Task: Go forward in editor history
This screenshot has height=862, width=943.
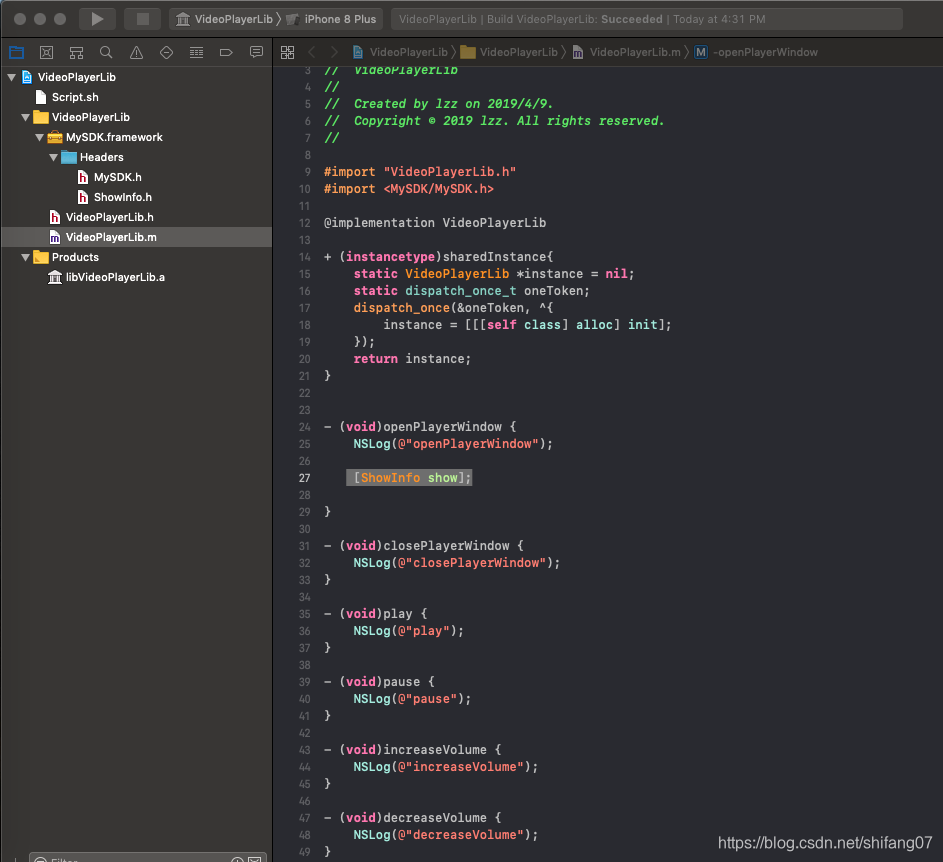Action: (334, 52)
